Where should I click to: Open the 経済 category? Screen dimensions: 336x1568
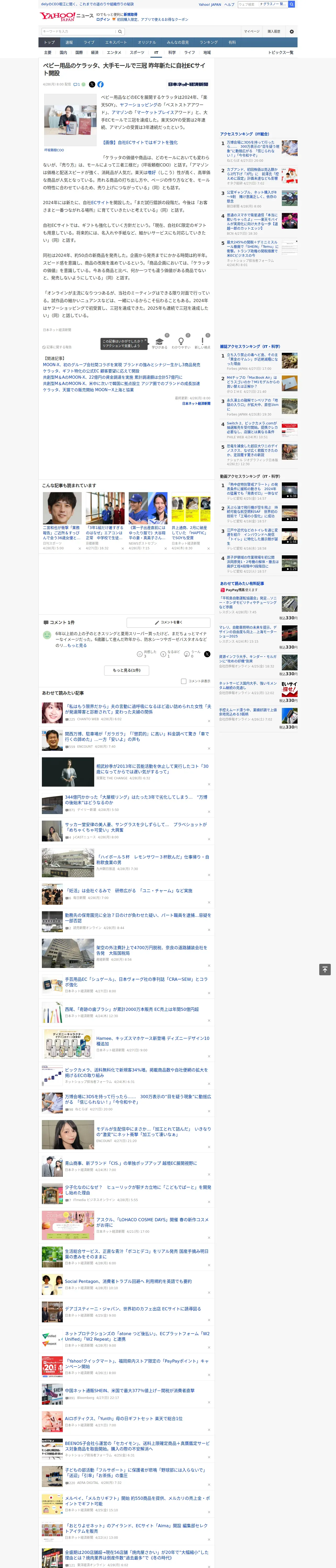click(x=94, y=52)
